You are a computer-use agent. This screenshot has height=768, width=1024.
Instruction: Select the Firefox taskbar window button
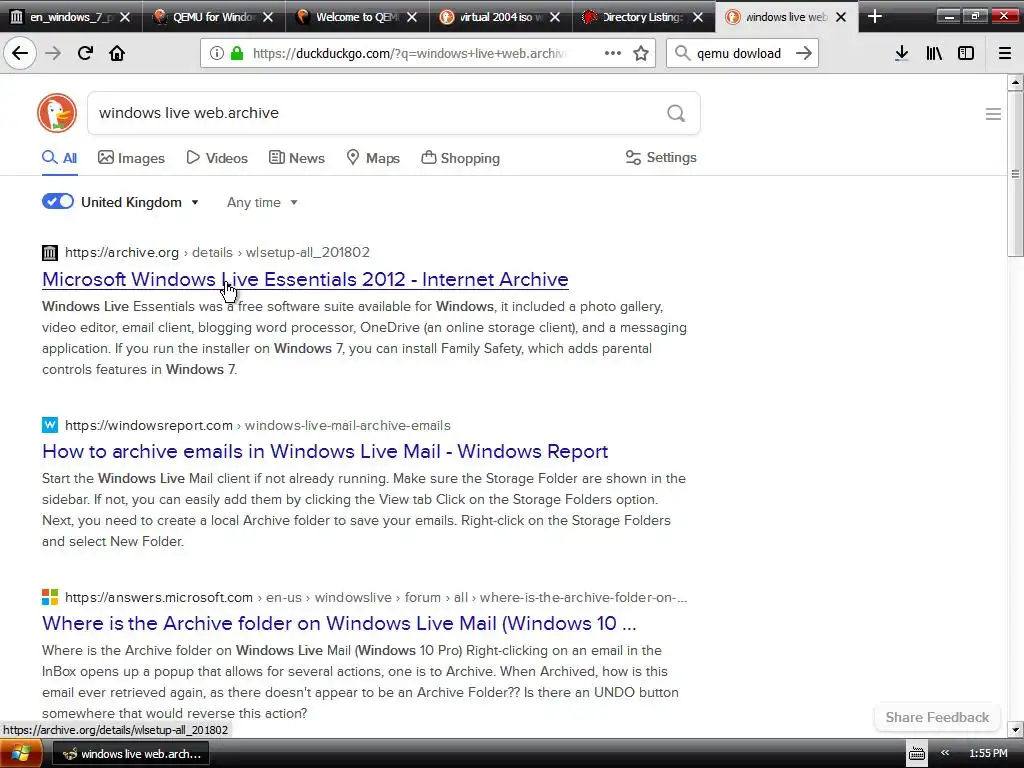click(131, 754)
